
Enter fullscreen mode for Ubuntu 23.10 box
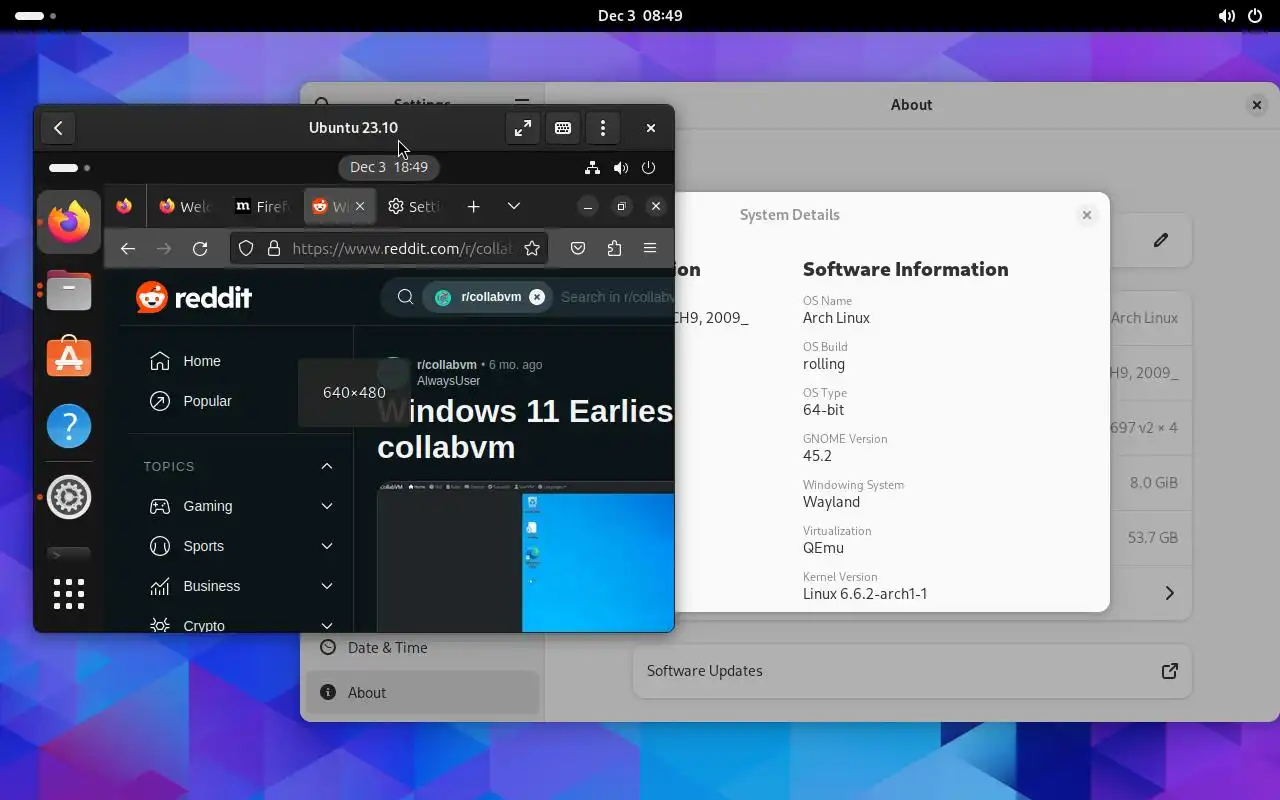point(523,128)
